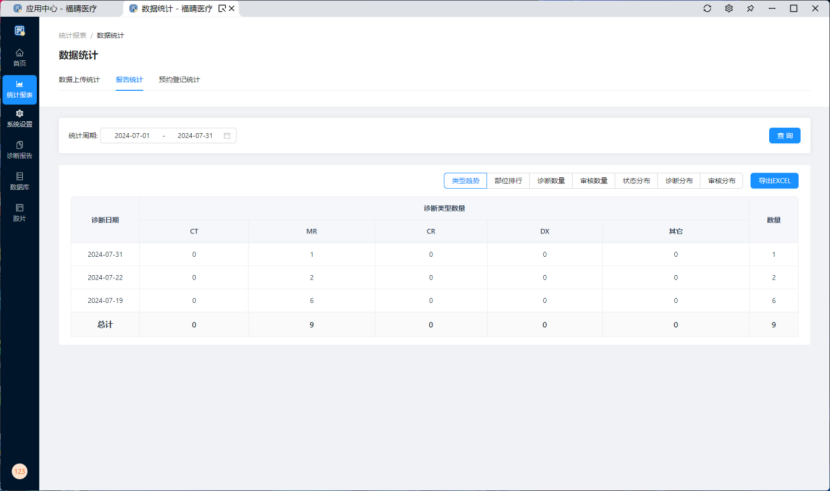Click the refresh icon in title bar
Image resolution: width=830 pixels, height=491 pixels.
707,8
